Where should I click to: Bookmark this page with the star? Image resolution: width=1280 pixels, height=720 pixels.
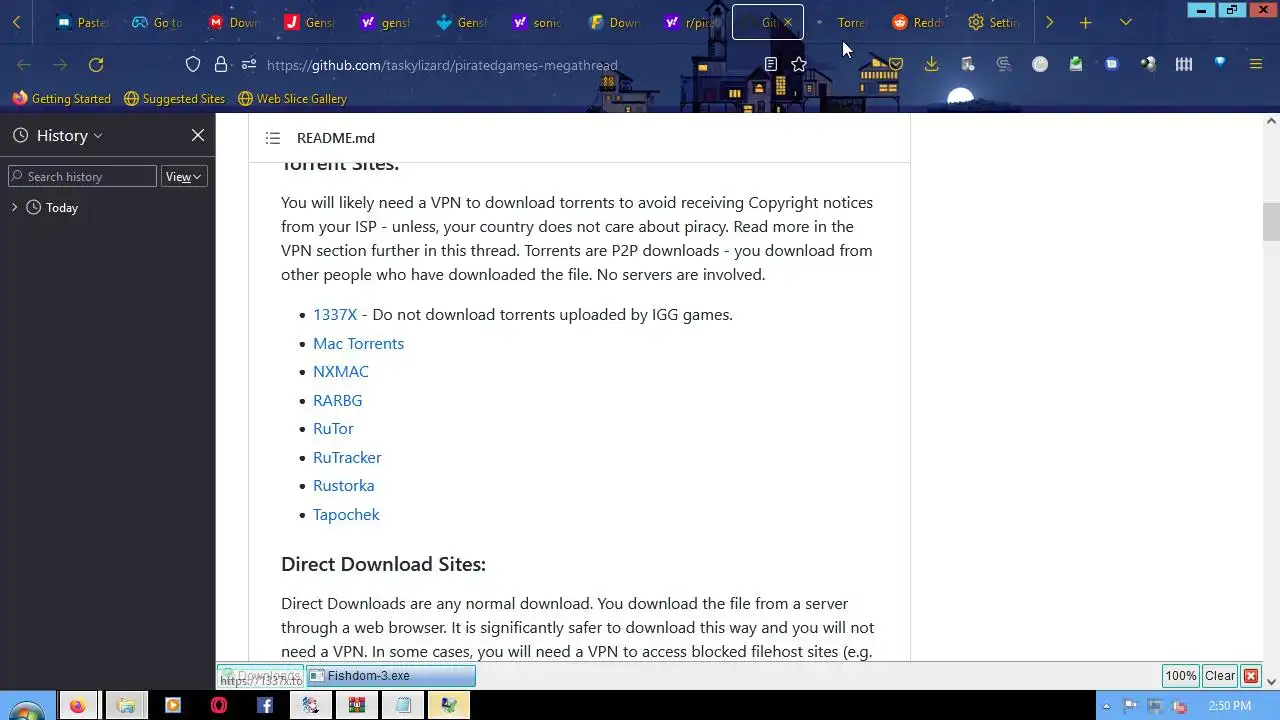tap(799, 65)
